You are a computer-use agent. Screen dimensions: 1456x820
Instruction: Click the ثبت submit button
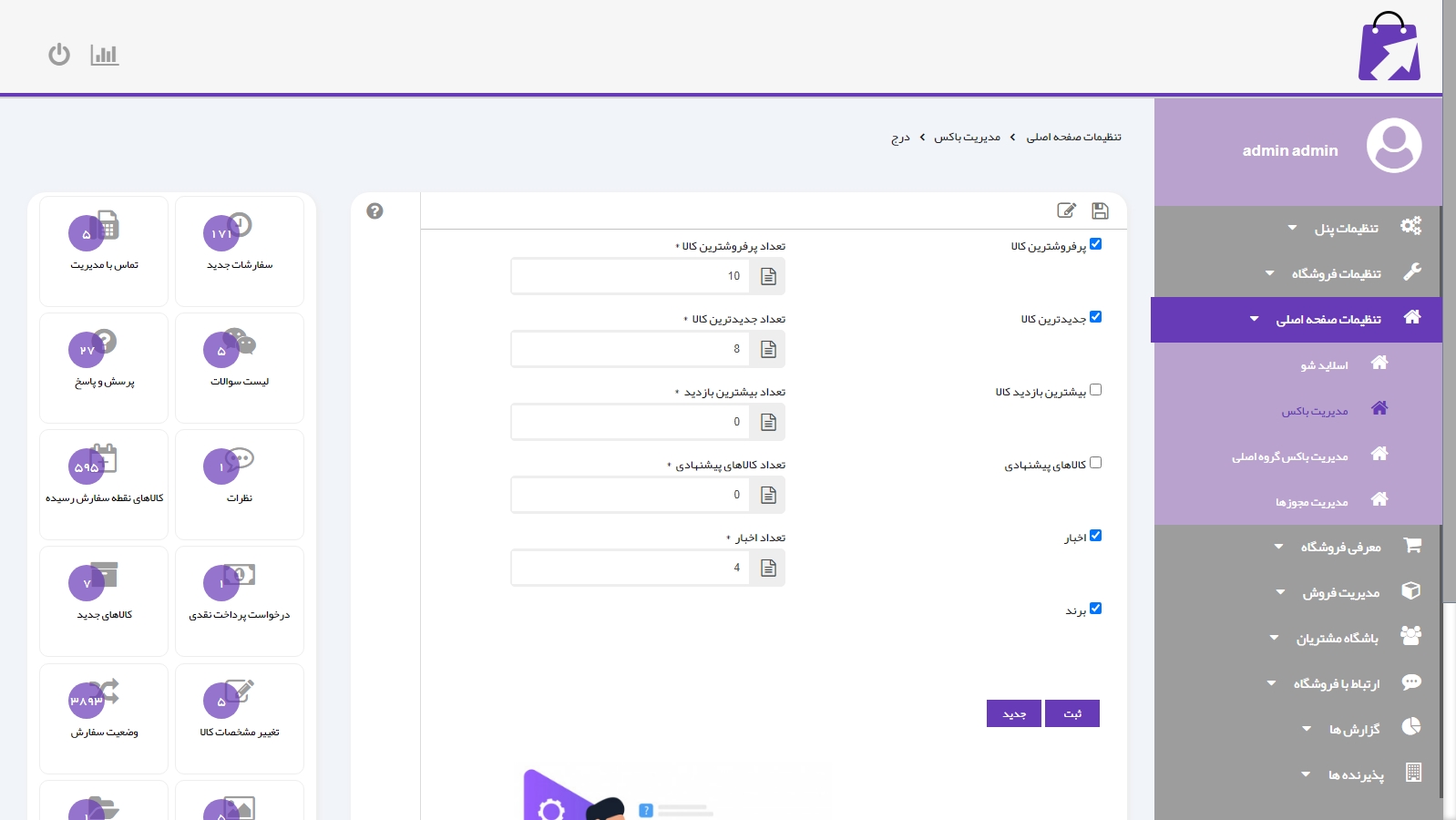tap(1072, 713)
